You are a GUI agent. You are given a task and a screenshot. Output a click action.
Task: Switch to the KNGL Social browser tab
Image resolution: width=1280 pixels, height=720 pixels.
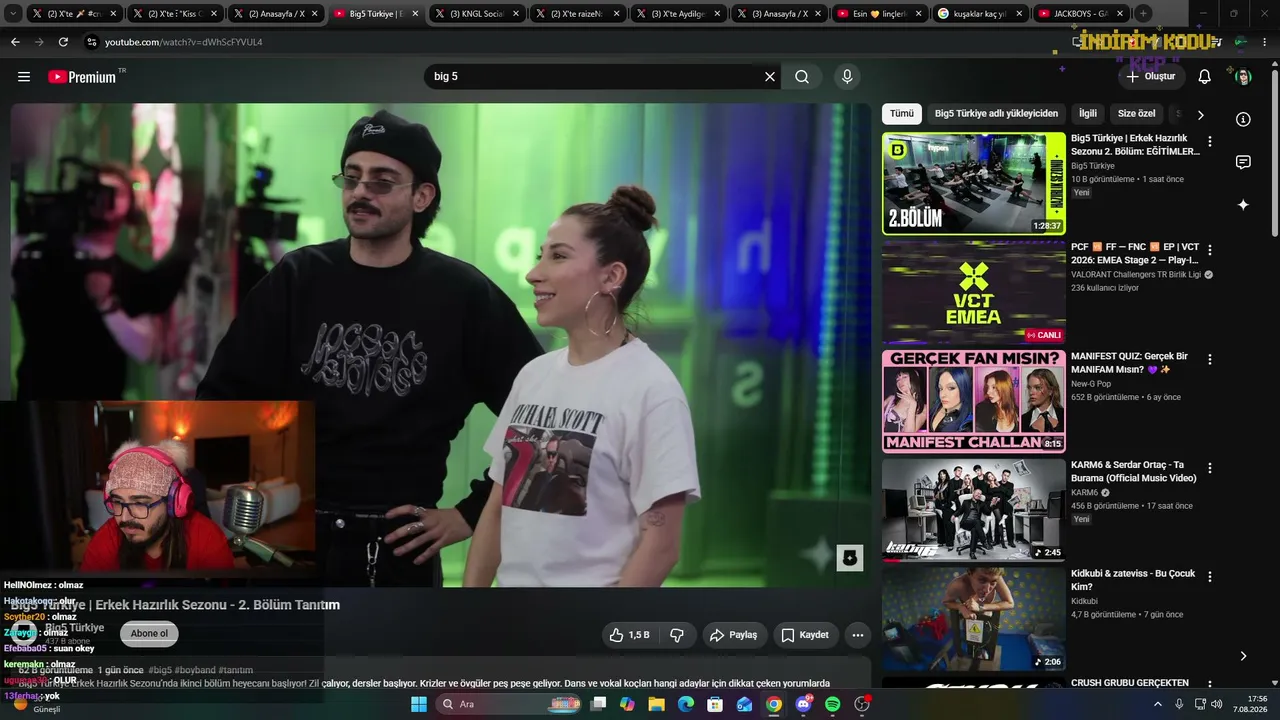click(478, 14)
